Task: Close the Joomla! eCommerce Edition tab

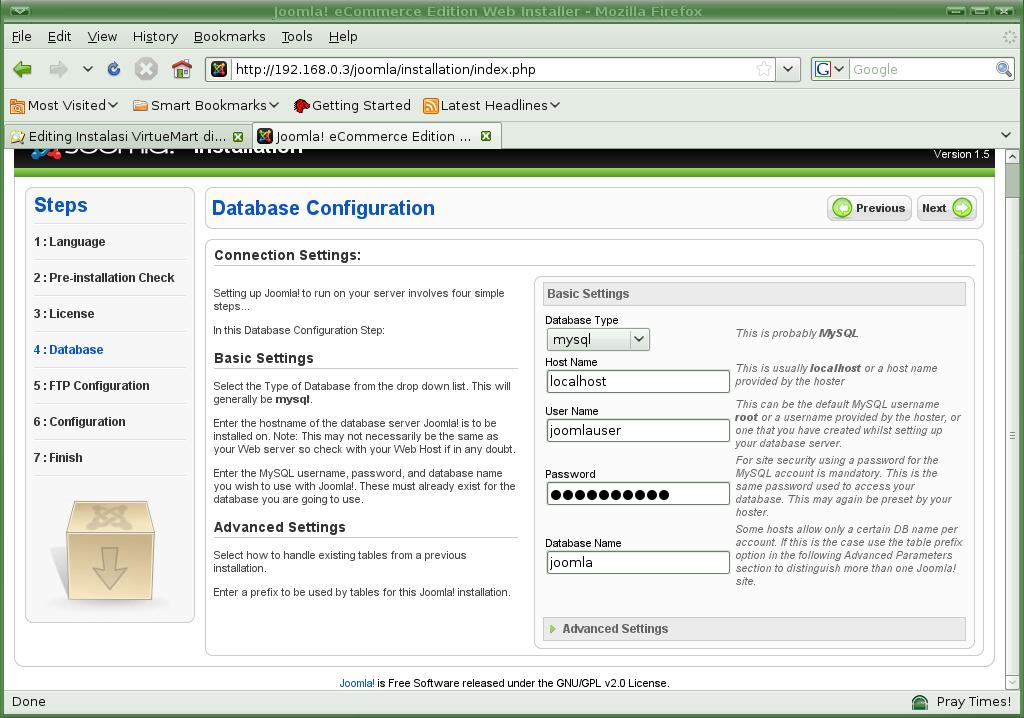Action: coord(486,136)
